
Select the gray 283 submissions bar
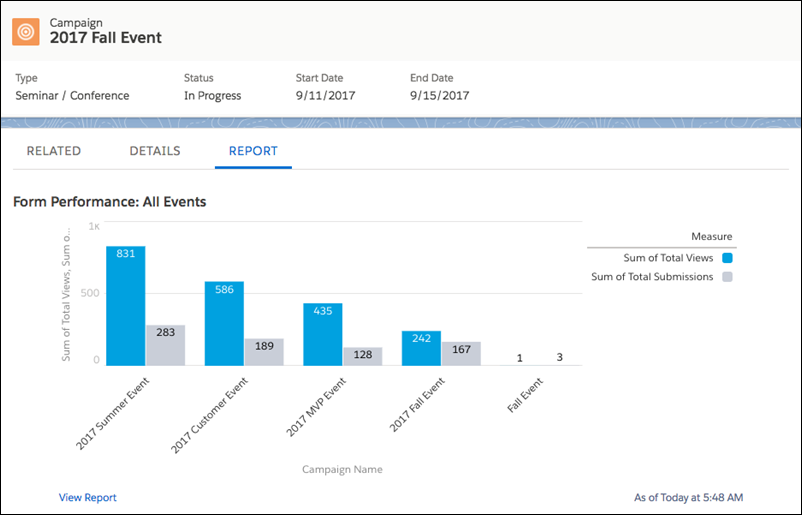pyautogui.click(x=166, y=345)
